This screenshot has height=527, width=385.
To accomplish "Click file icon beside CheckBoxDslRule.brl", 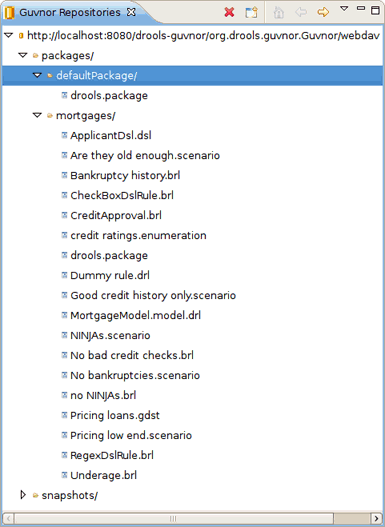I will 64,195.
